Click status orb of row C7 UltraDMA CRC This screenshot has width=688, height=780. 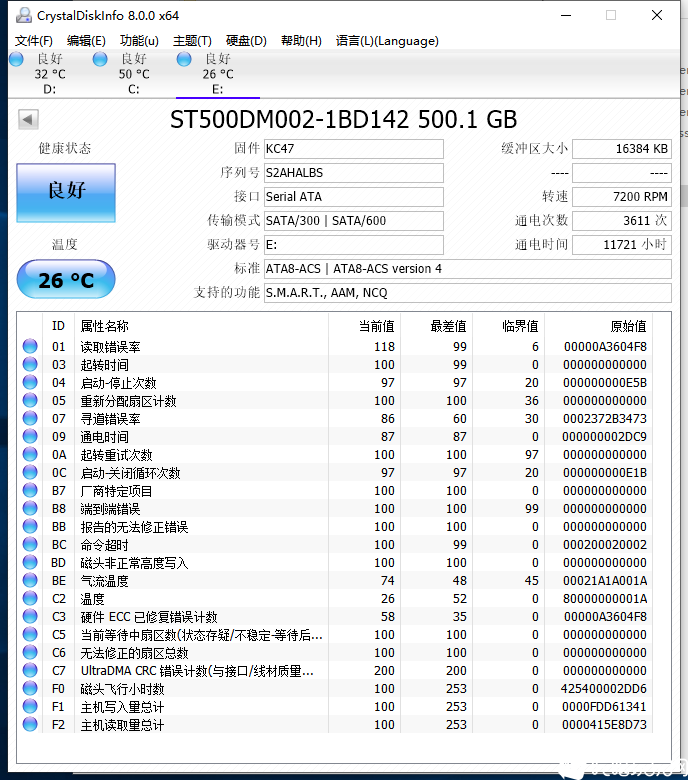pyautogui.click(x=30, y=670)
